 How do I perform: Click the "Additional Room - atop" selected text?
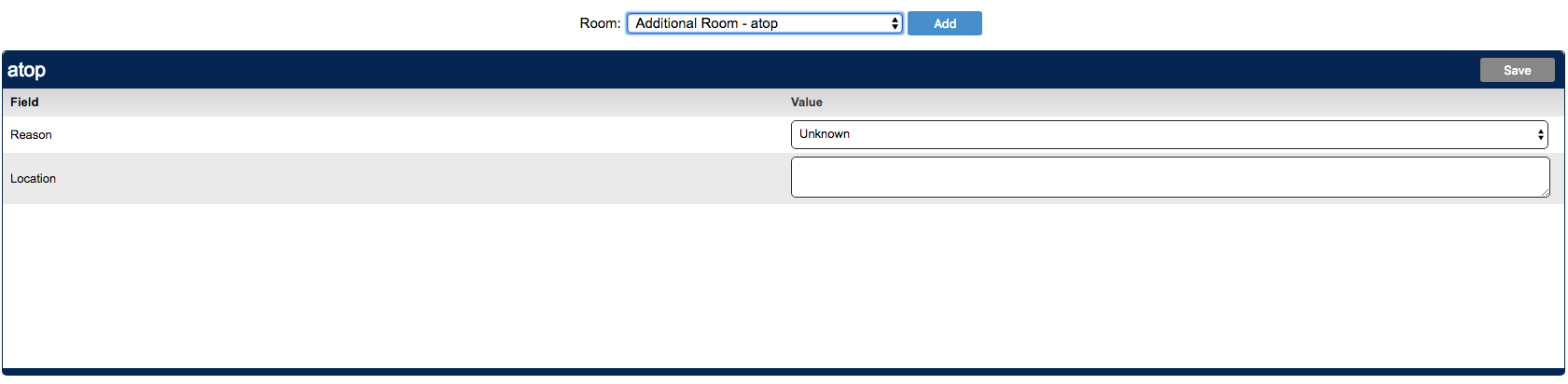click(x=706, y=23)
